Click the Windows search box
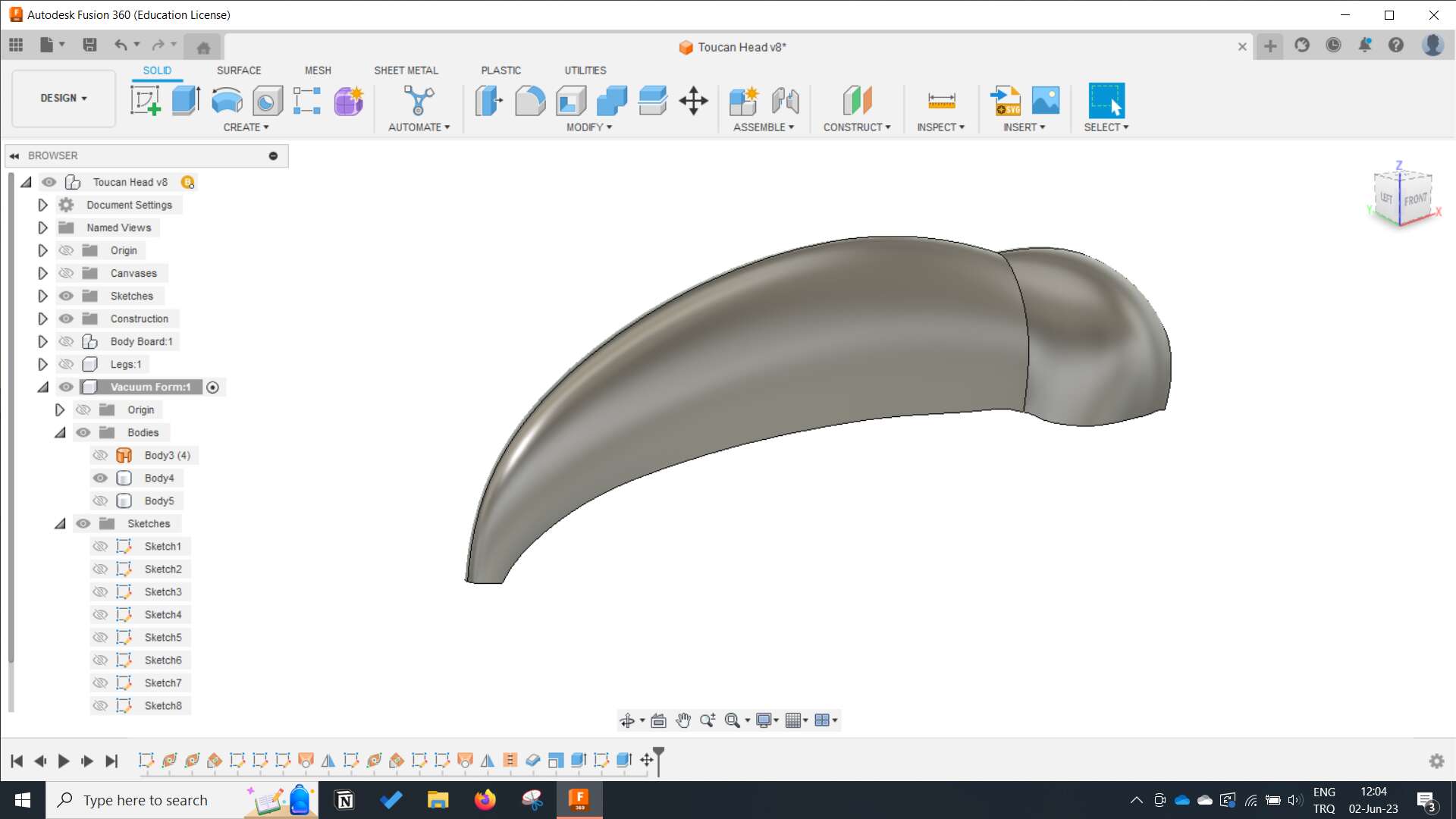 click(x=145, y=800)
